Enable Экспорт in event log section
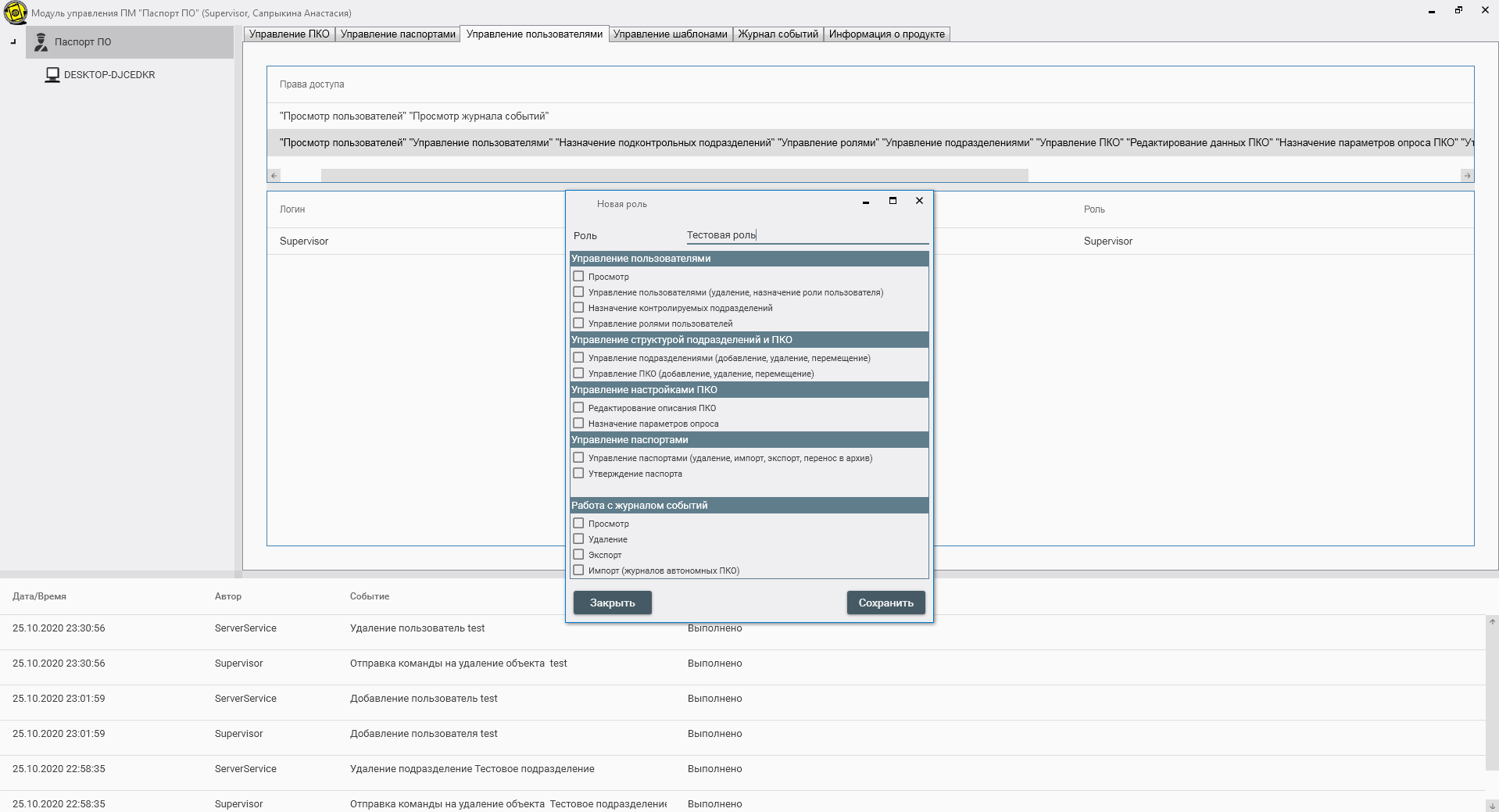 pos(578,555)
